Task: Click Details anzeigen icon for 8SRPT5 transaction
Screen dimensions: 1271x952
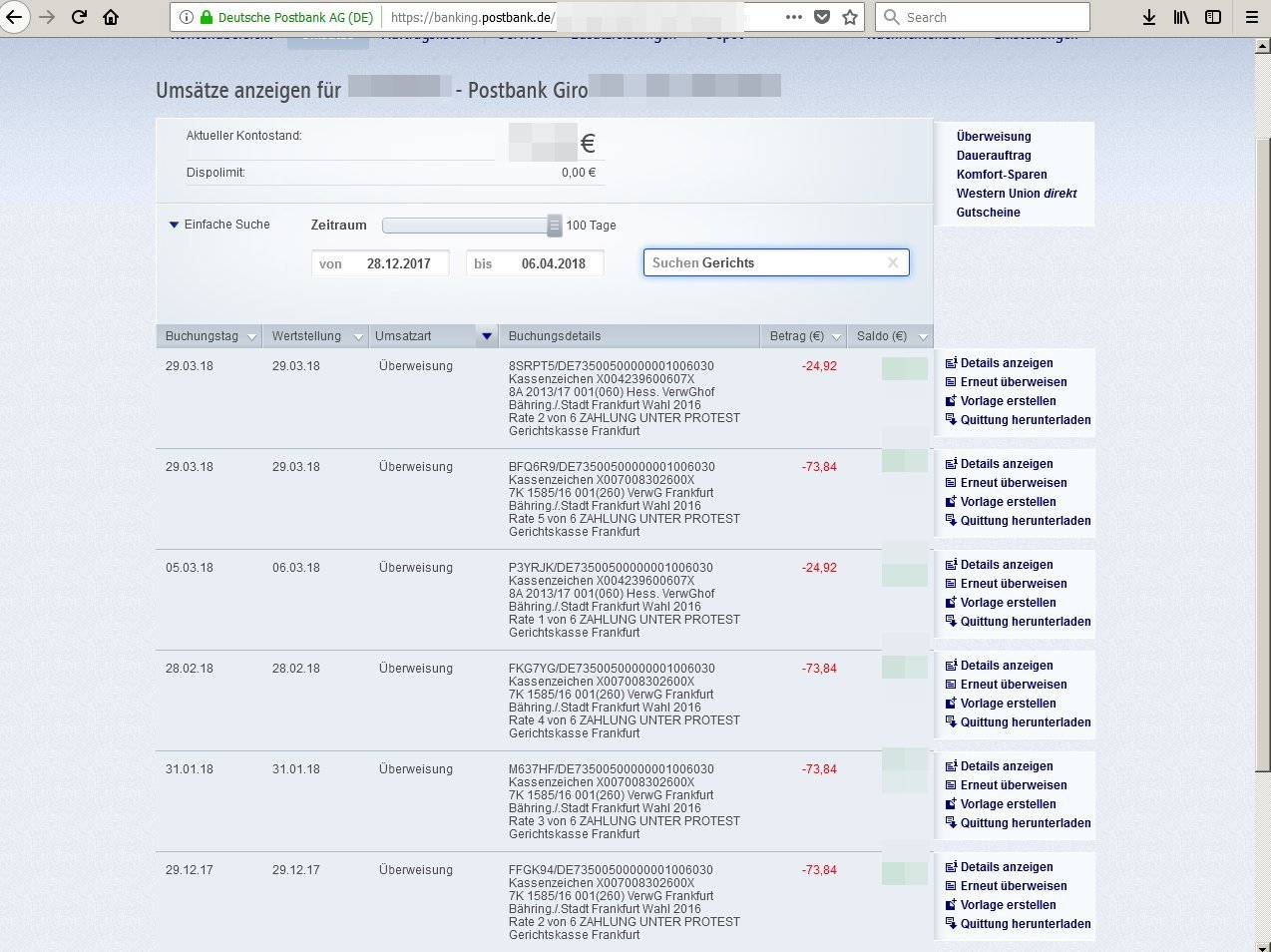Action: (951, 363)
